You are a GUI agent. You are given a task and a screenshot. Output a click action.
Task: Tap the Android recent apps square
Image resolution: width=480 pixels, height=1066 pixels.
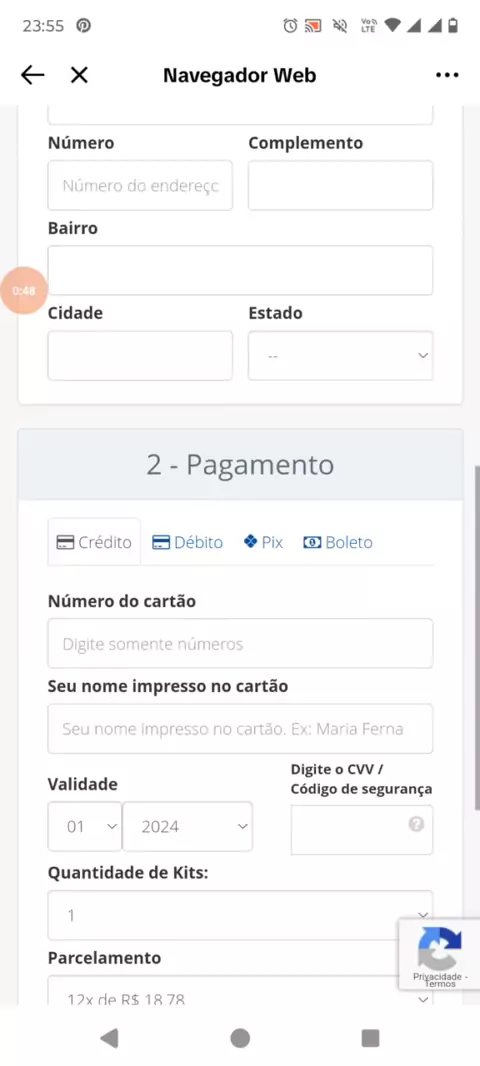point(370,1037)
